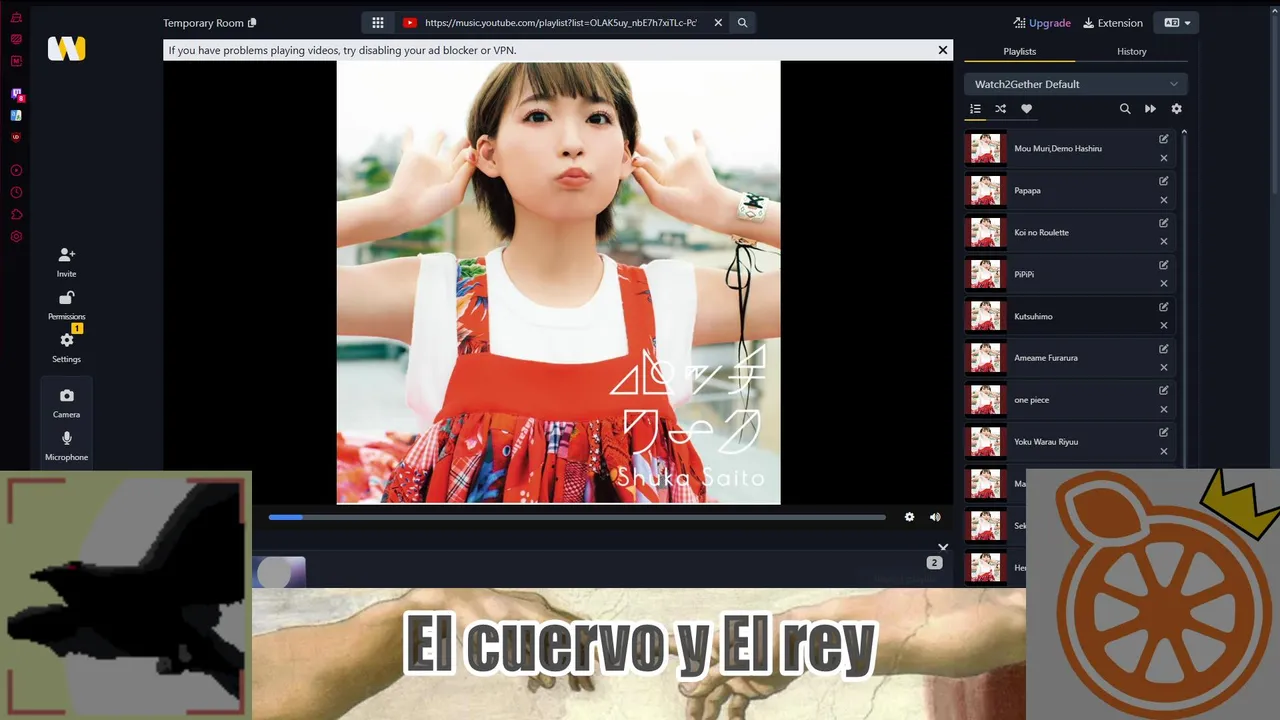This screenshot has height=720, width=1280.
Task: Toggle the Microphone on
Action: coord(66,446)
